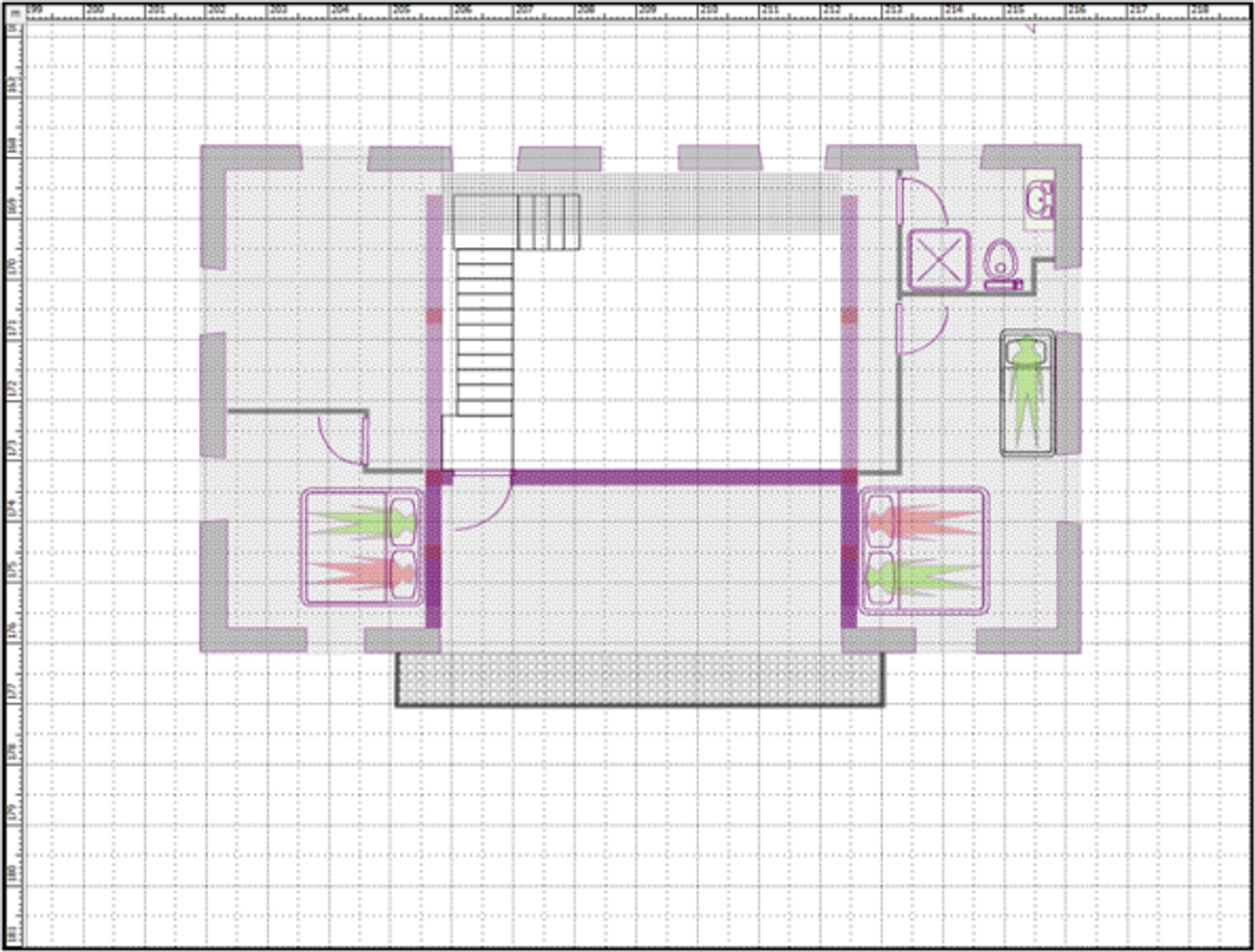Select the washbasin sink in the corner

pyautogui.click(x=1039, y=199)
